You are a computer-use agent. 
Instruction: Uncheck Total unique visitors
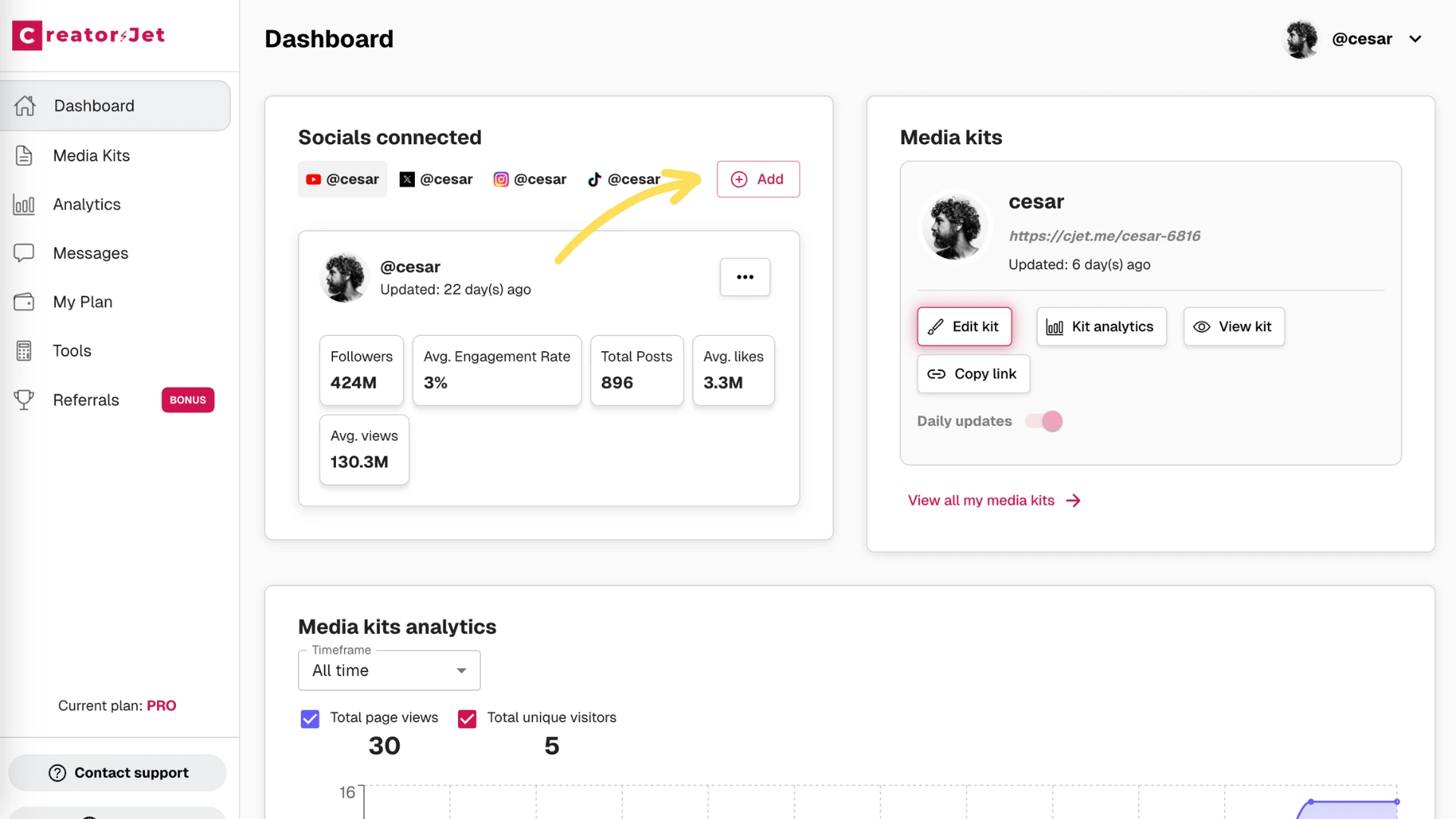(467, 718)
